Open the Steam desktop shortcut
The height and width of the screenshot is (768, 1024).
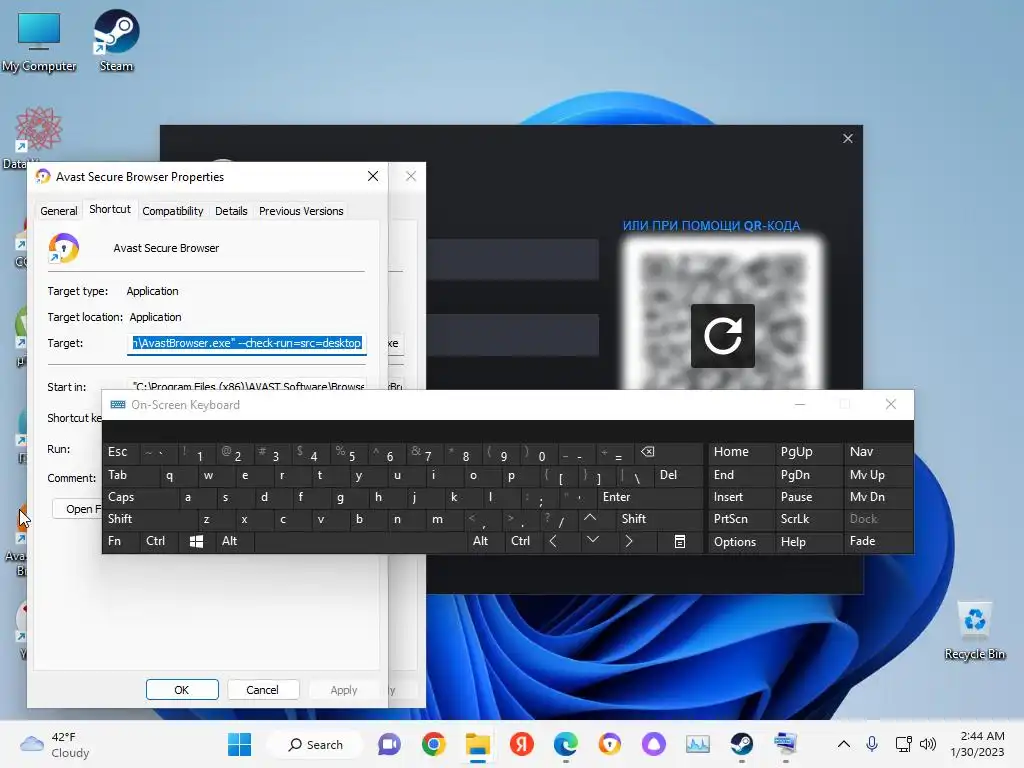coord(116,41)
